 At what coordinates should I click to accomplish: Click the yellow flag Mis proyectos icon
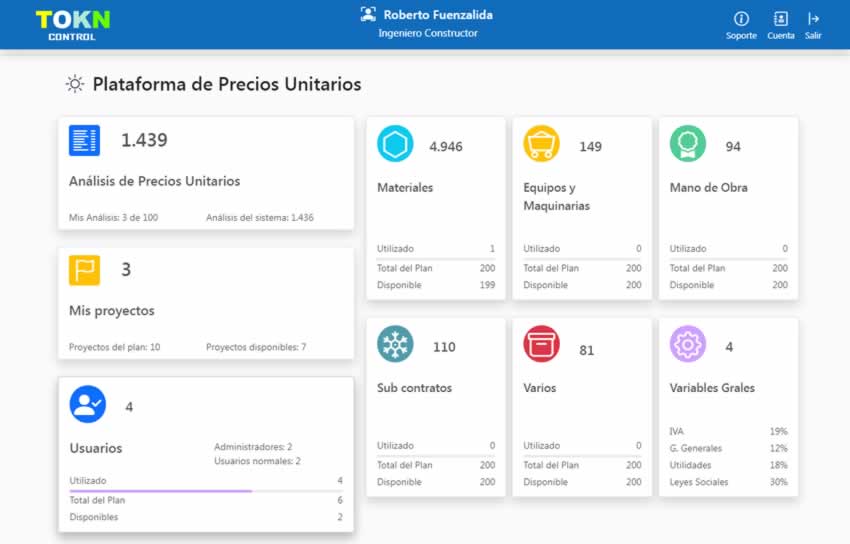click(x=84, y=270)
